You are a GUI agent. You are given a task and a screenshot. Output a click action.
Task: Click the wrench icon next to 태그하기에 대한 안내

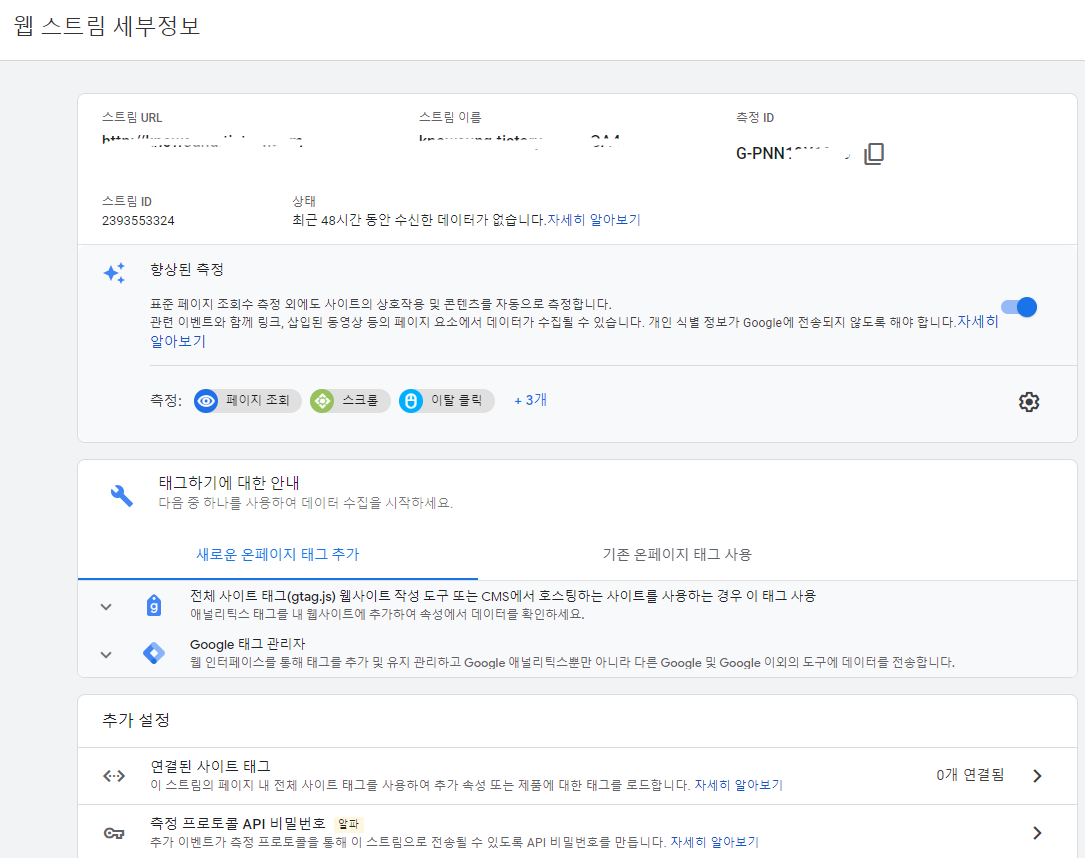point(122,495)
